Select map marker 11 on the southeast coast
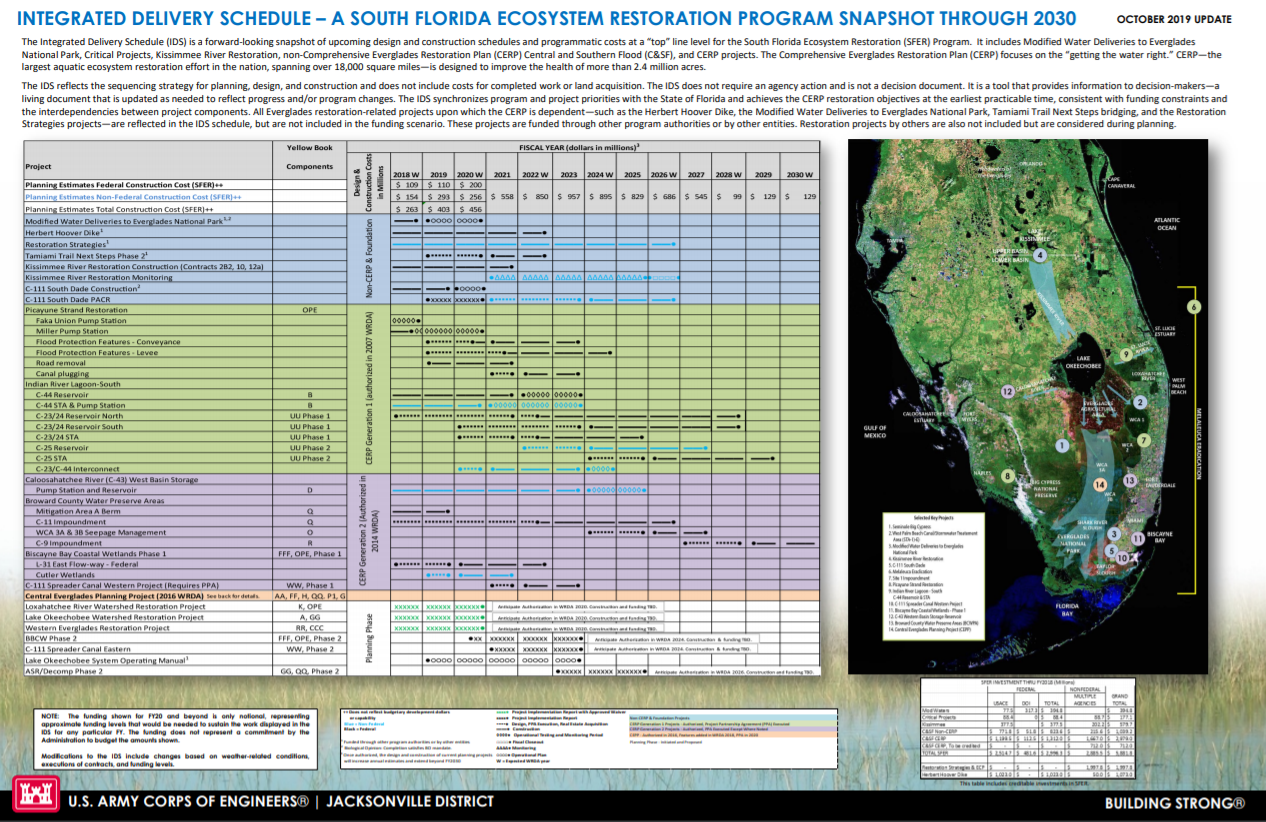Image resolution: width=1266 pixels, height=822 pixels. [1137, 537]
